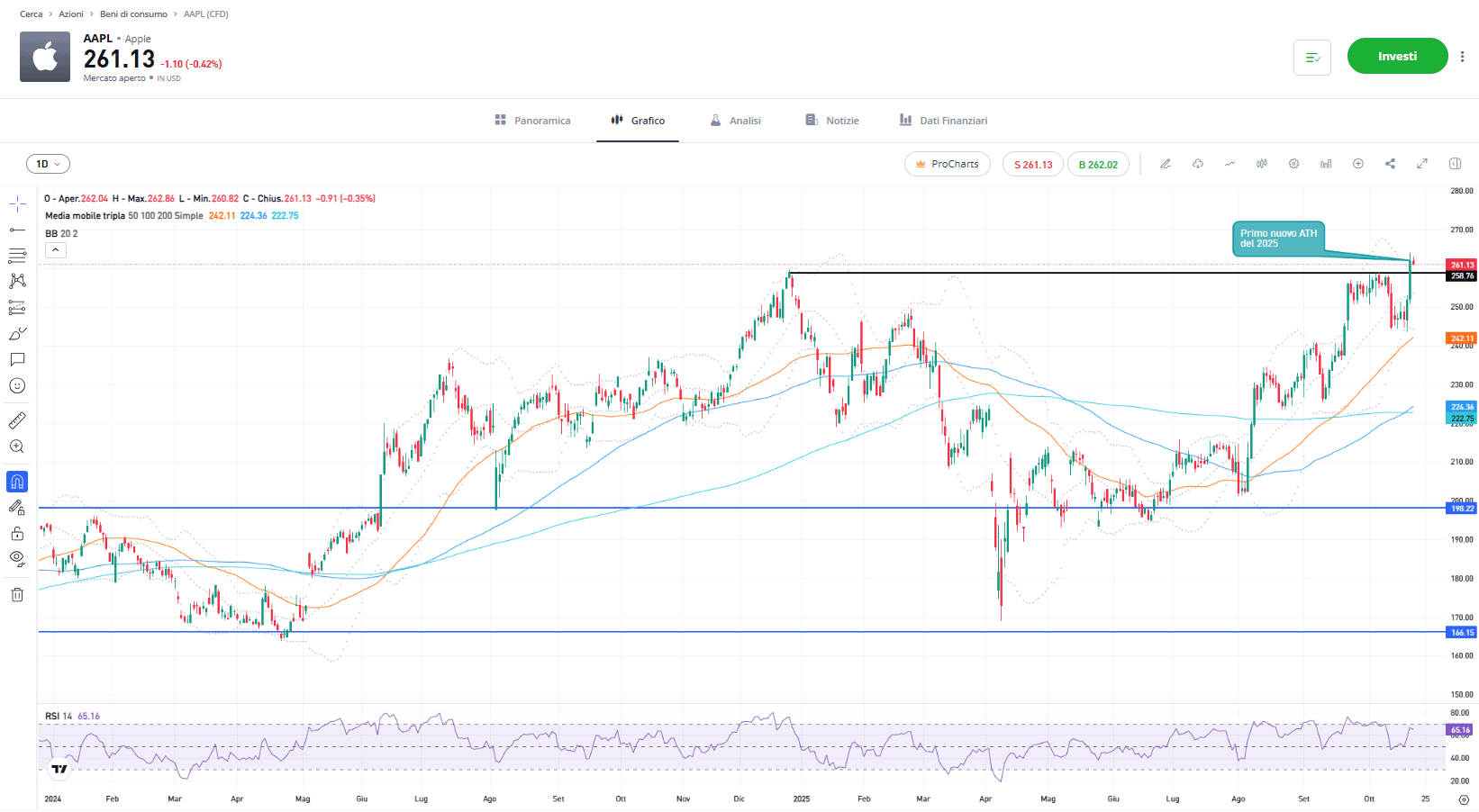Toggle lock on all drawings

click(x=17, y=534)
